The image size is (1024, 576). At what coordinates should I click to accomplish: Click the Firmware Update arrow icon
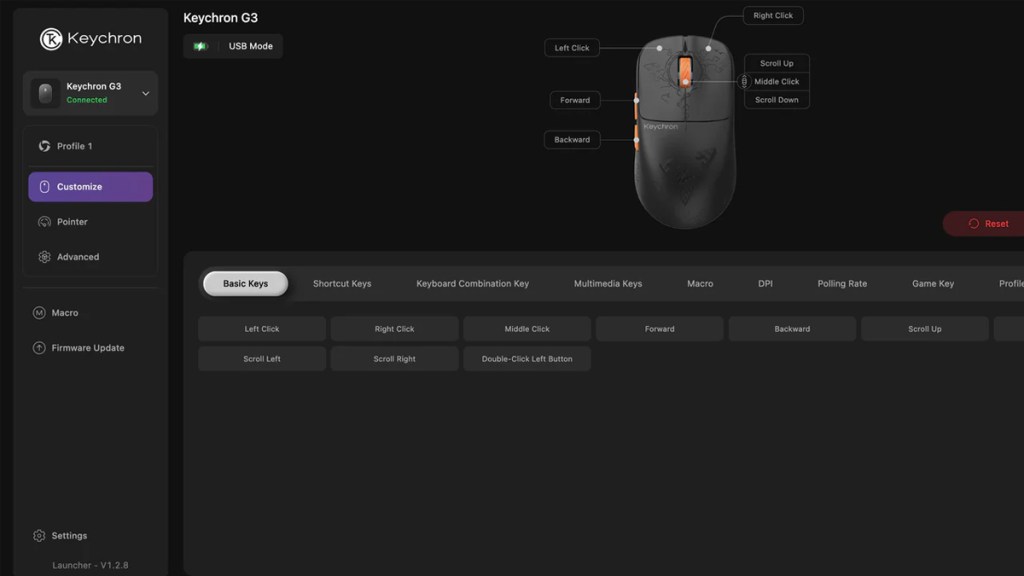[39, 348]
